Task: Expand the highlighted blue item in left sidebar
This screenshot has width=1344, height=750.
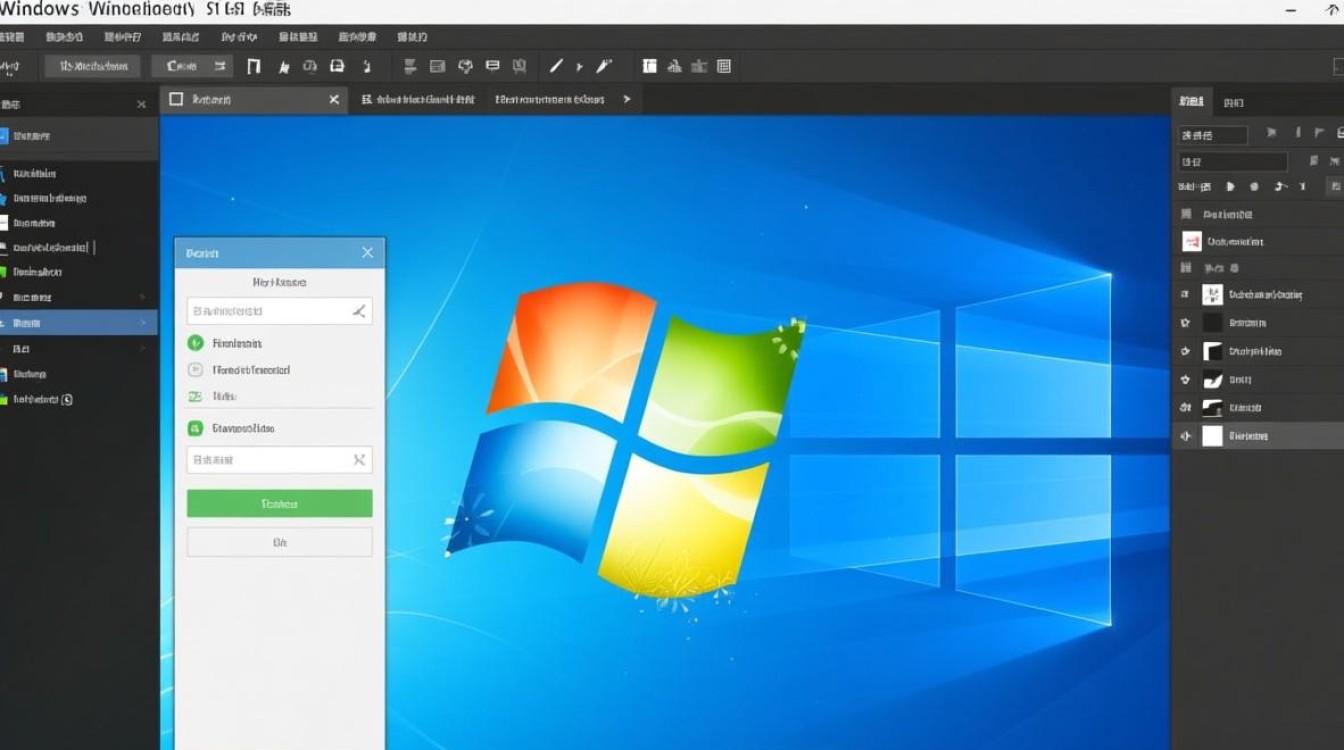Action: point(143,323)
